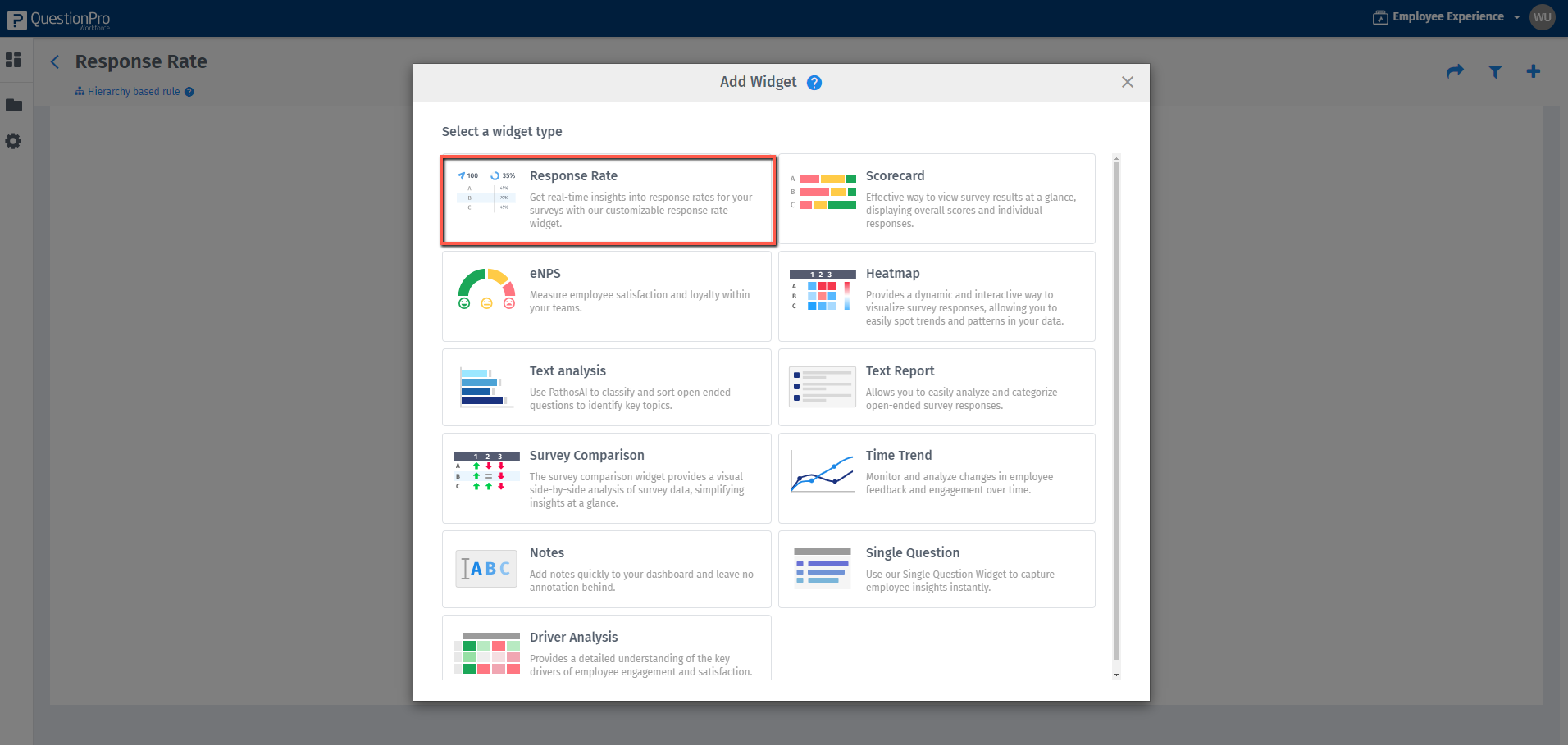The width and height of the screenshot is (1568, 745).
Task: Click Single Question description 'capture employee insights instantly'
Action: [x=960, y=581]
